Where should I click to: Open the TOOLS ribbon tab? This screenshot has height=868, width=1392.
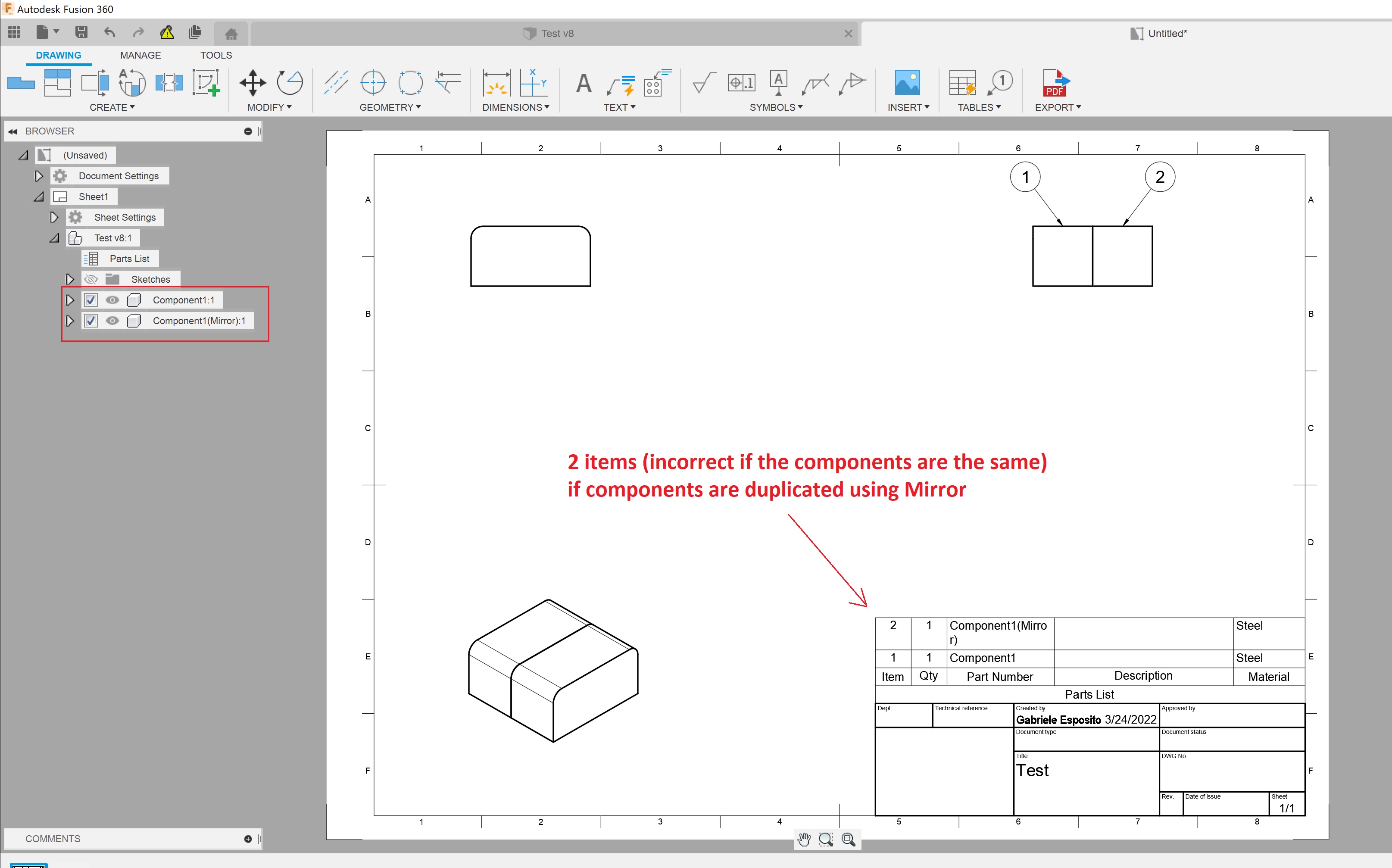click(216, 55)
